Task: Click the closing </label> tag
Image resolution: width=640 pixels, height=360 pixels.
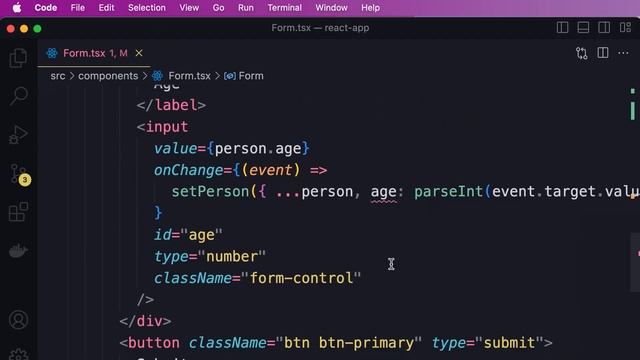Action: [x=171, y=105]
